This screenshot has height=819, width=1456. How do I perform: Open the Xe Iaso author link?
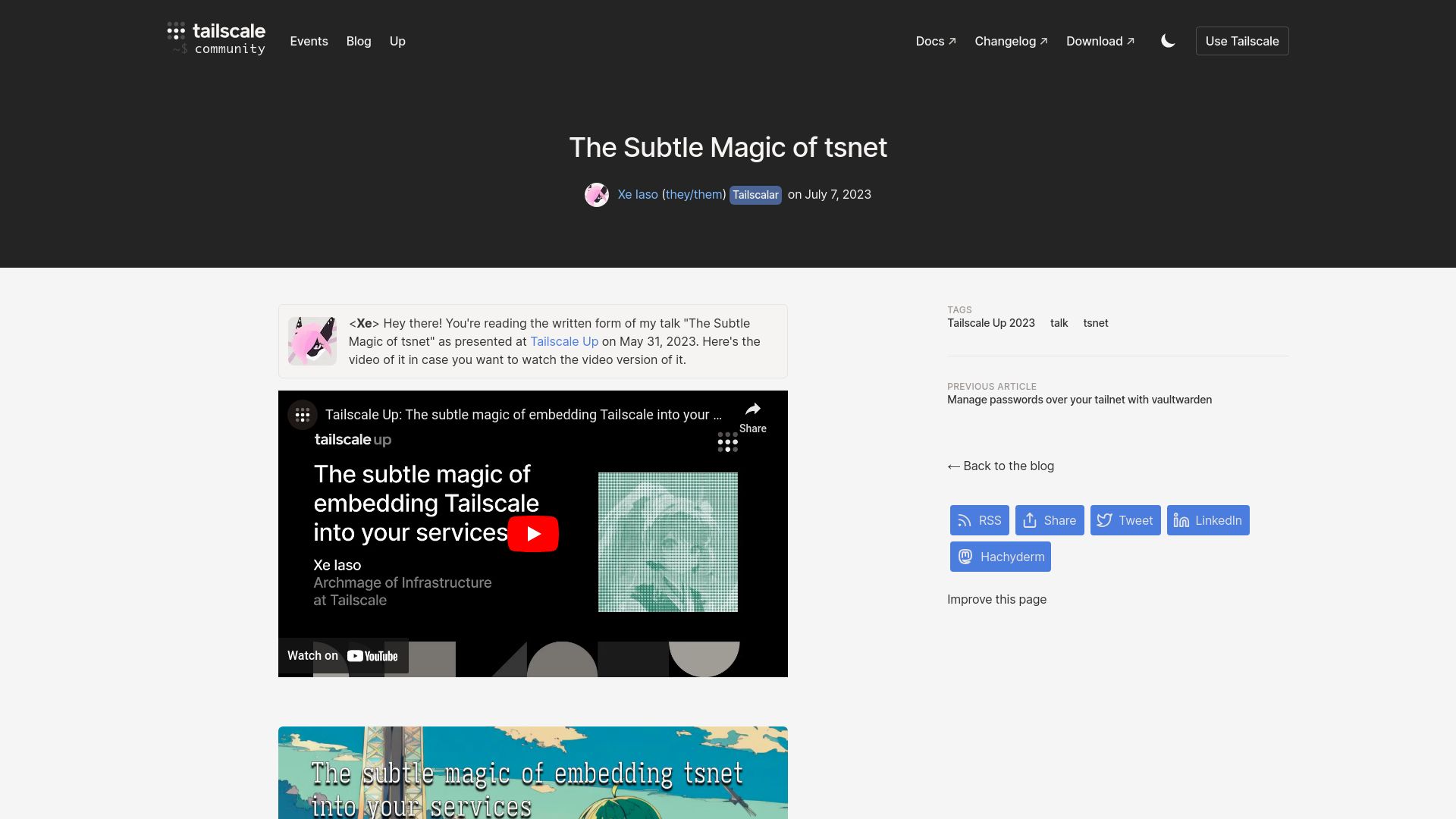tap(638, 194)
